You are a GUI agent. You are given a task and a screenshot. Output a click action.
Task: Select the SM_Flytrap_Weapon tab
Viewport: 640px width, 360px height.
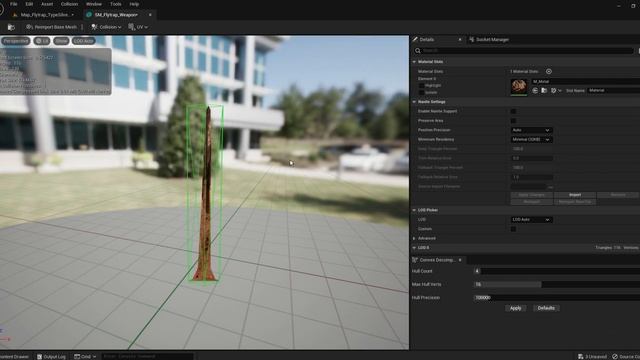point(116,15)
